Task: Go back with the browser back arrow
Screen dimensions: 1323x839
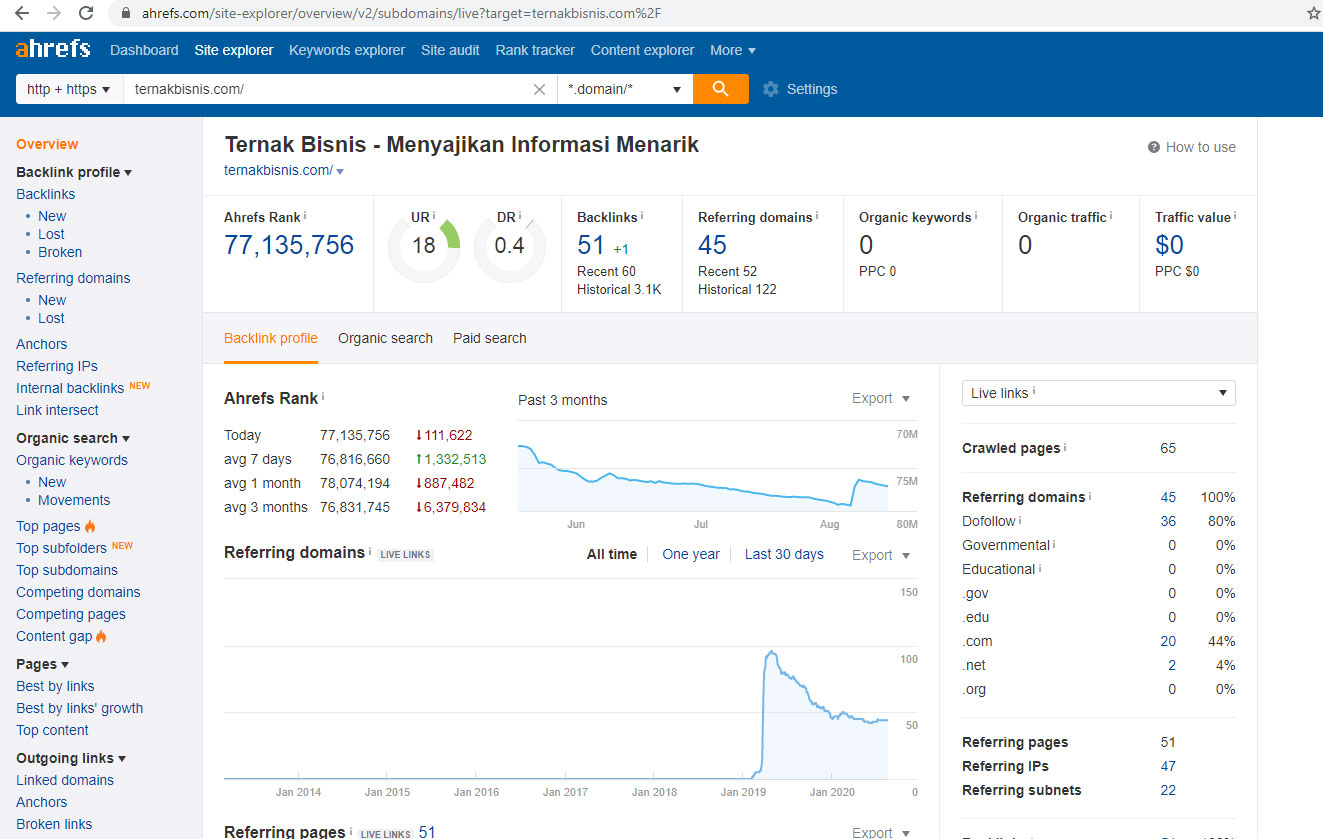Action: click(21, 13)
